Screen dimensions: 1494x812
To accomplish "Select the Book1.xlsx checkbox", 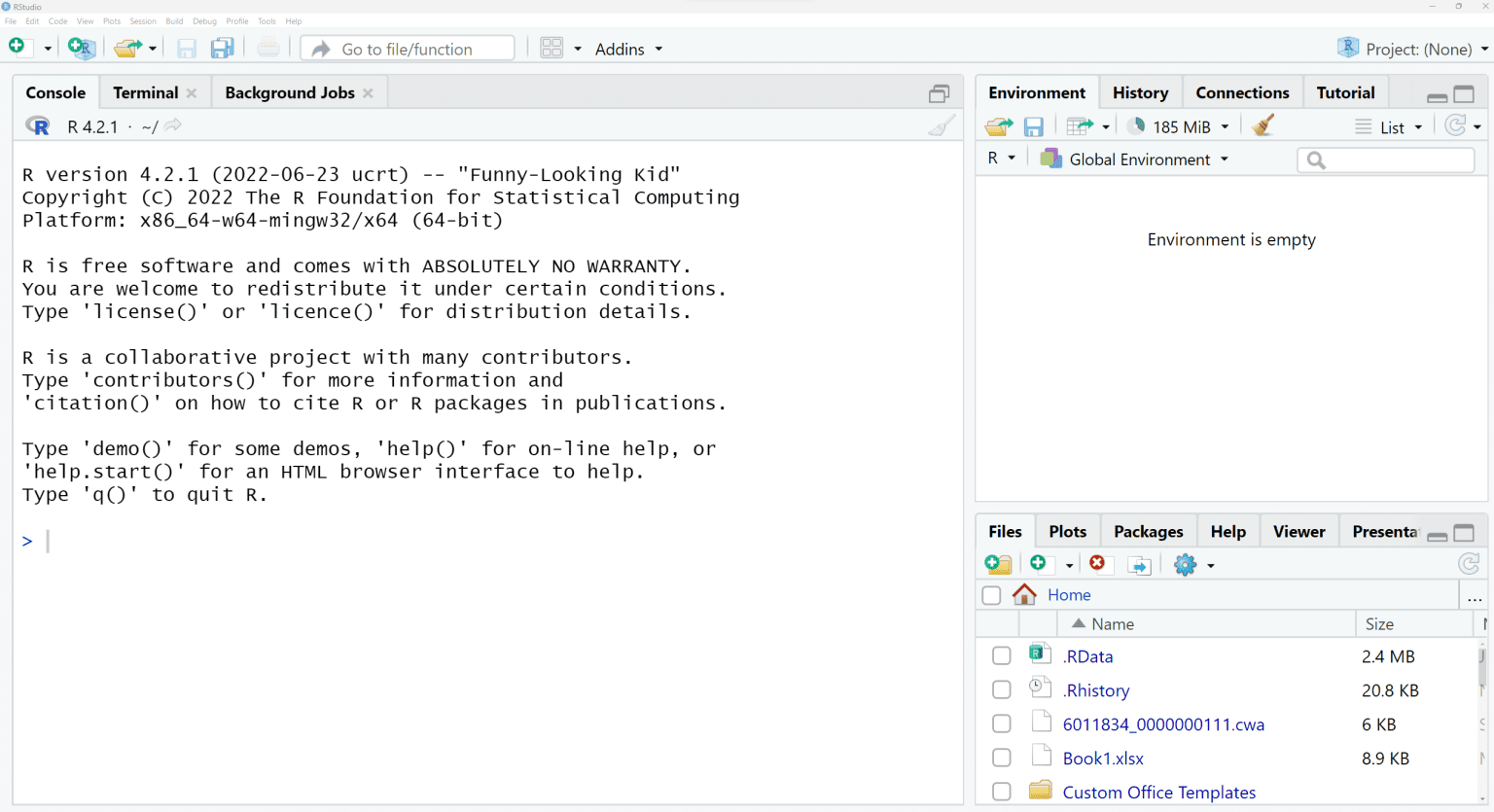I will [x=1002, y=759].
